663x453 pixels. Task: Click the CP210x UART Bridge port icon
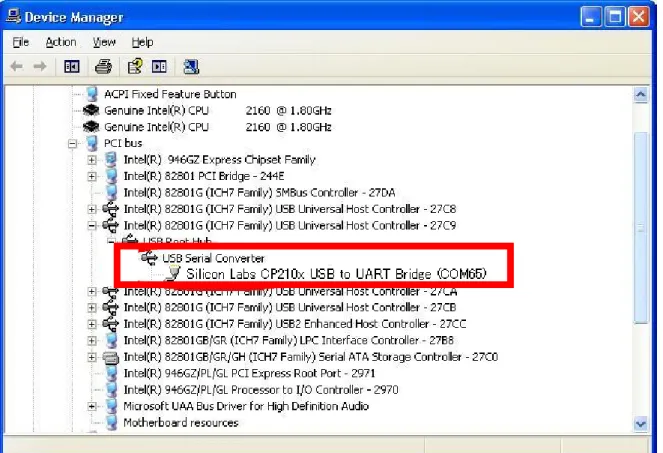173,274
